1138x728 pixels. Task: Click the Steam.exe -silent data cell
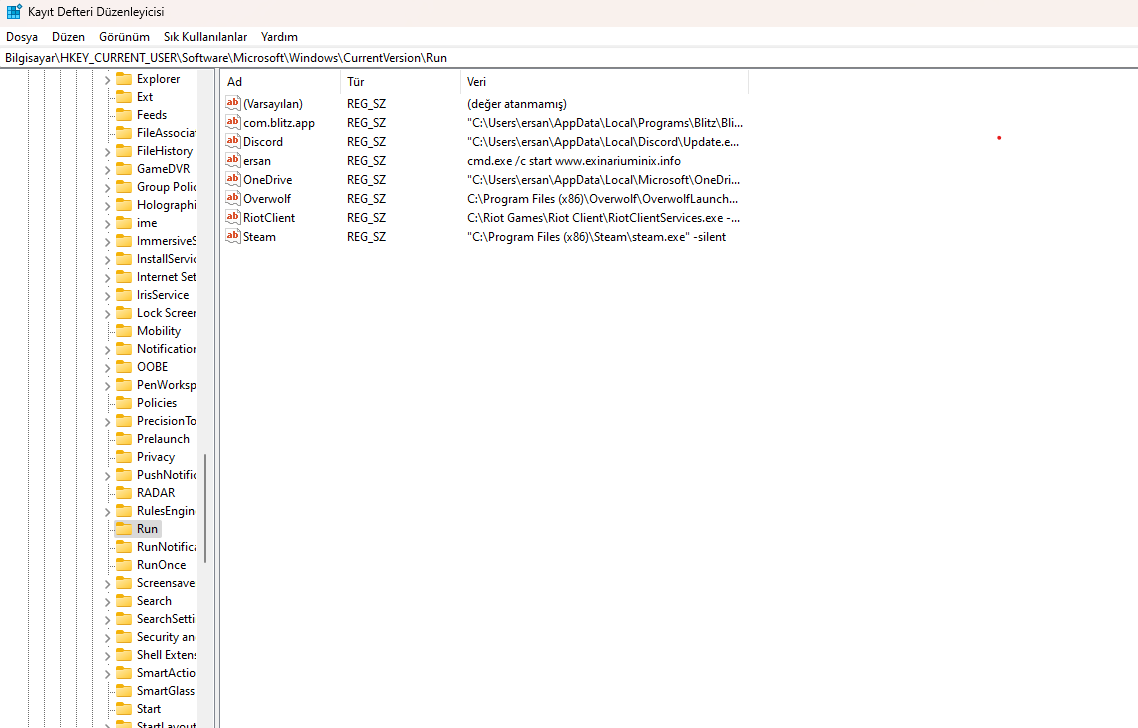[x=597, y=237]
